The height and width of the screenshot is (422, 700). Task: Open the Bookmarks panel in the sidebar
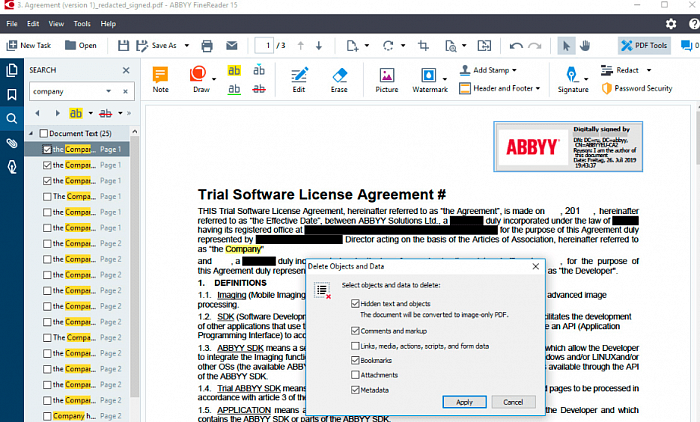coord(12,94)
